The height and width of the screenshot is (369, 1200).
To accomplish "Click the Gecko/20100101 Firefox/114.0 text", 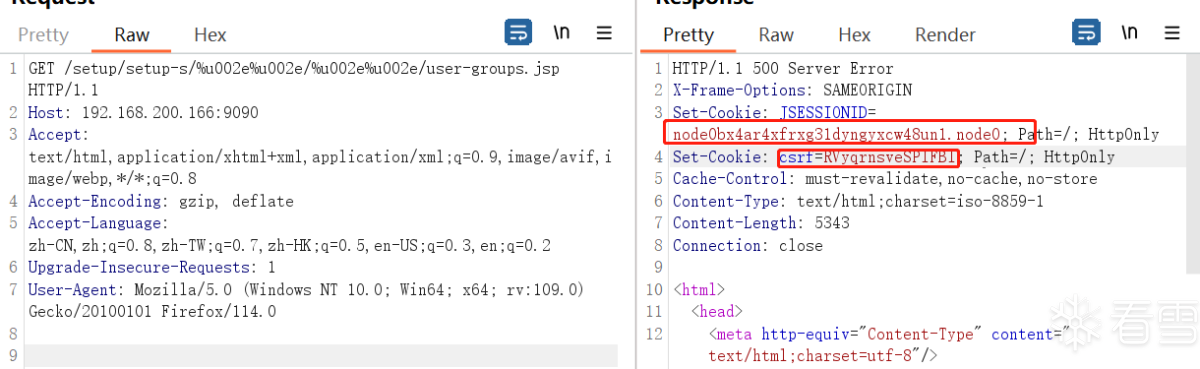I will (x=152, y=311).
